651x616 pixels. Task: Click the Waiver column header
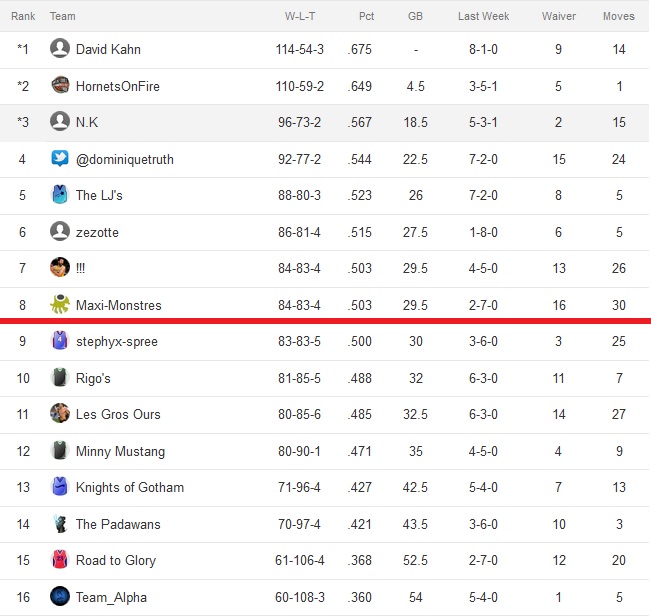[x=558, y=16]
